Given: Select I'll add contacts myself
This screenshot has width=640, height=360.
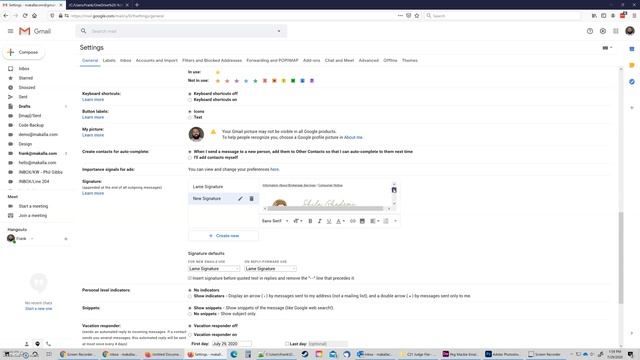Looking at the screenshot, I should click(190, 158).
